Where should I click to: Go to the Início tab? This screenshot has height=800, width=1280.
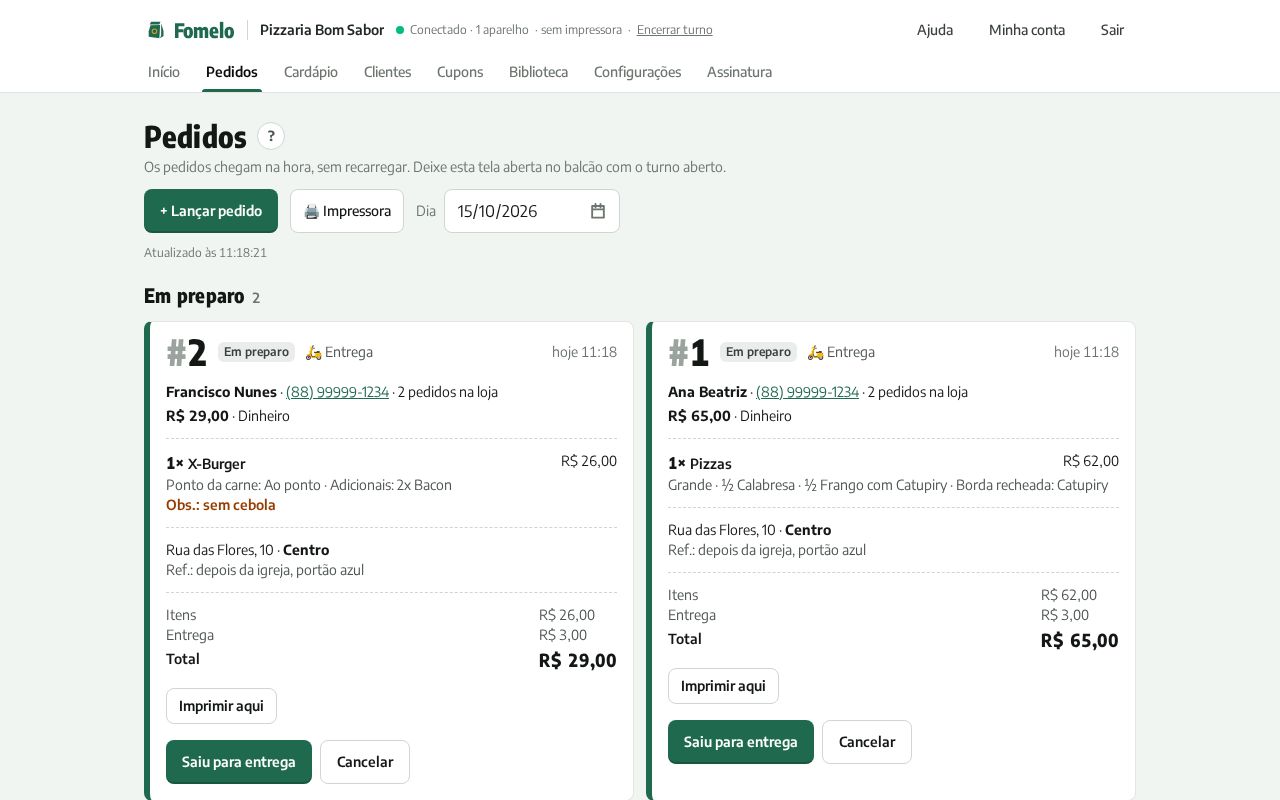(164, 72)
